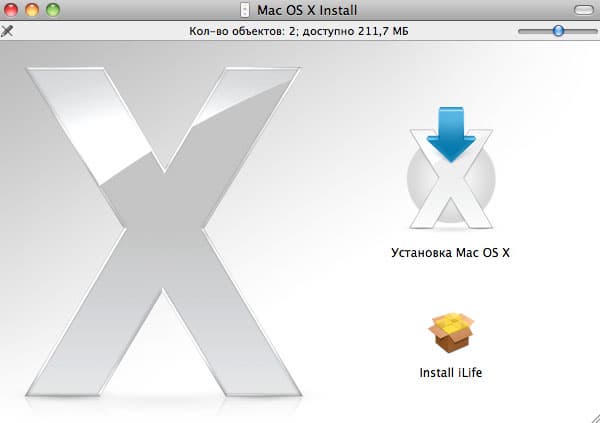Screen dimensions: 600x423
Task: Minimize the window with the yellow button
Action: [x=32, y=10]
